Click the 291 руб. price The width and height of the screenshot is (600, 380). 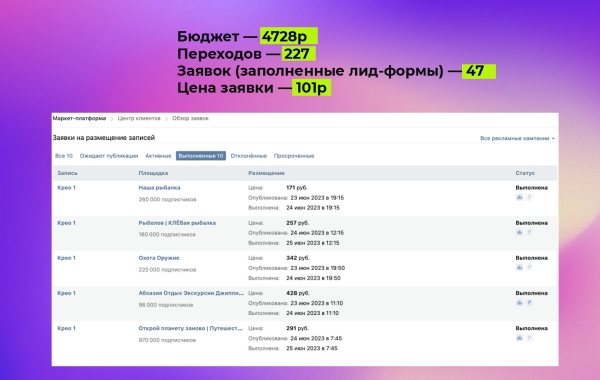(297, 328)
